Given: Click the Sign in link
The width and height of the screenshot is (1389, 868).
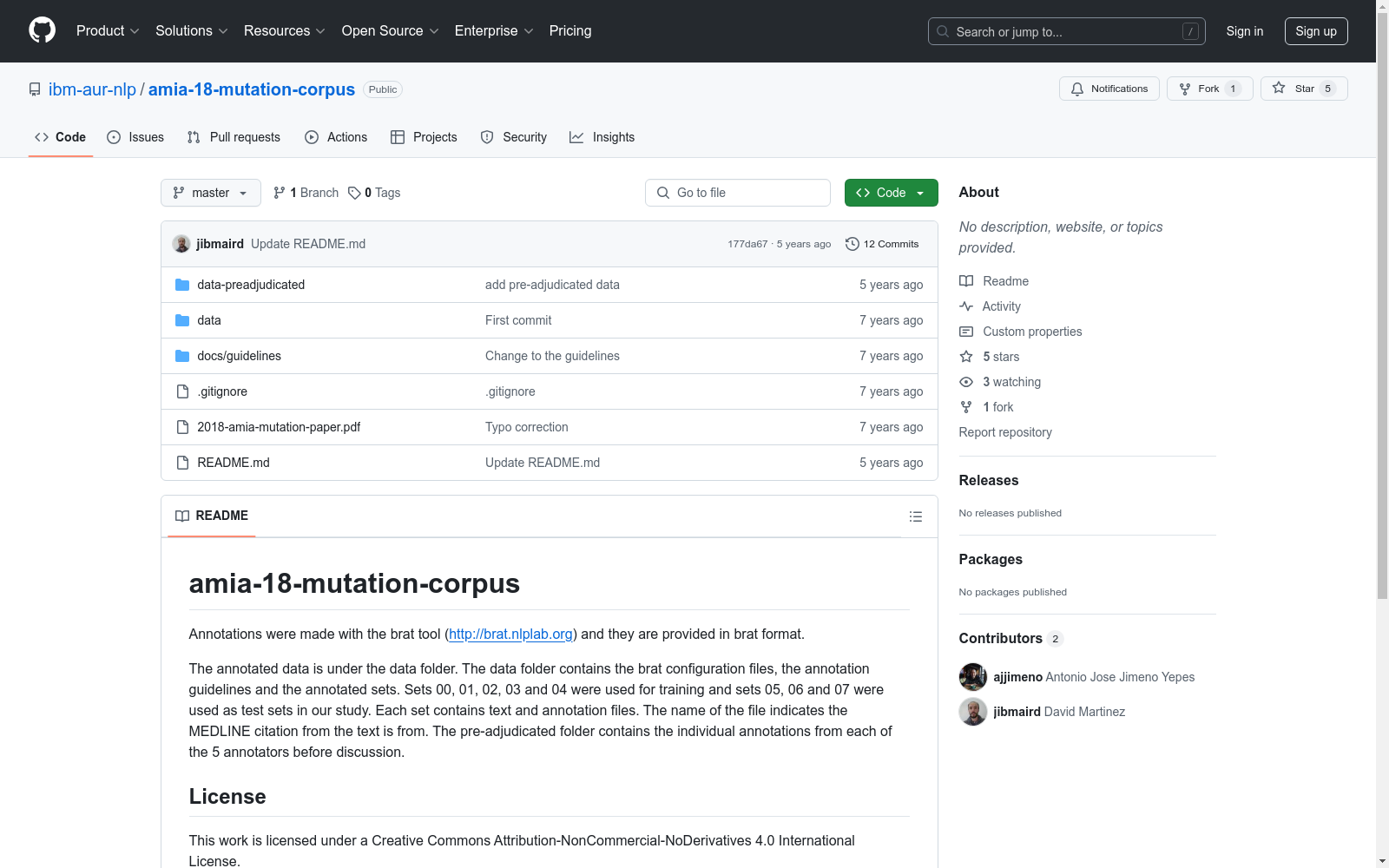Looking at the screenshot, I should [x=1245, y=31].
